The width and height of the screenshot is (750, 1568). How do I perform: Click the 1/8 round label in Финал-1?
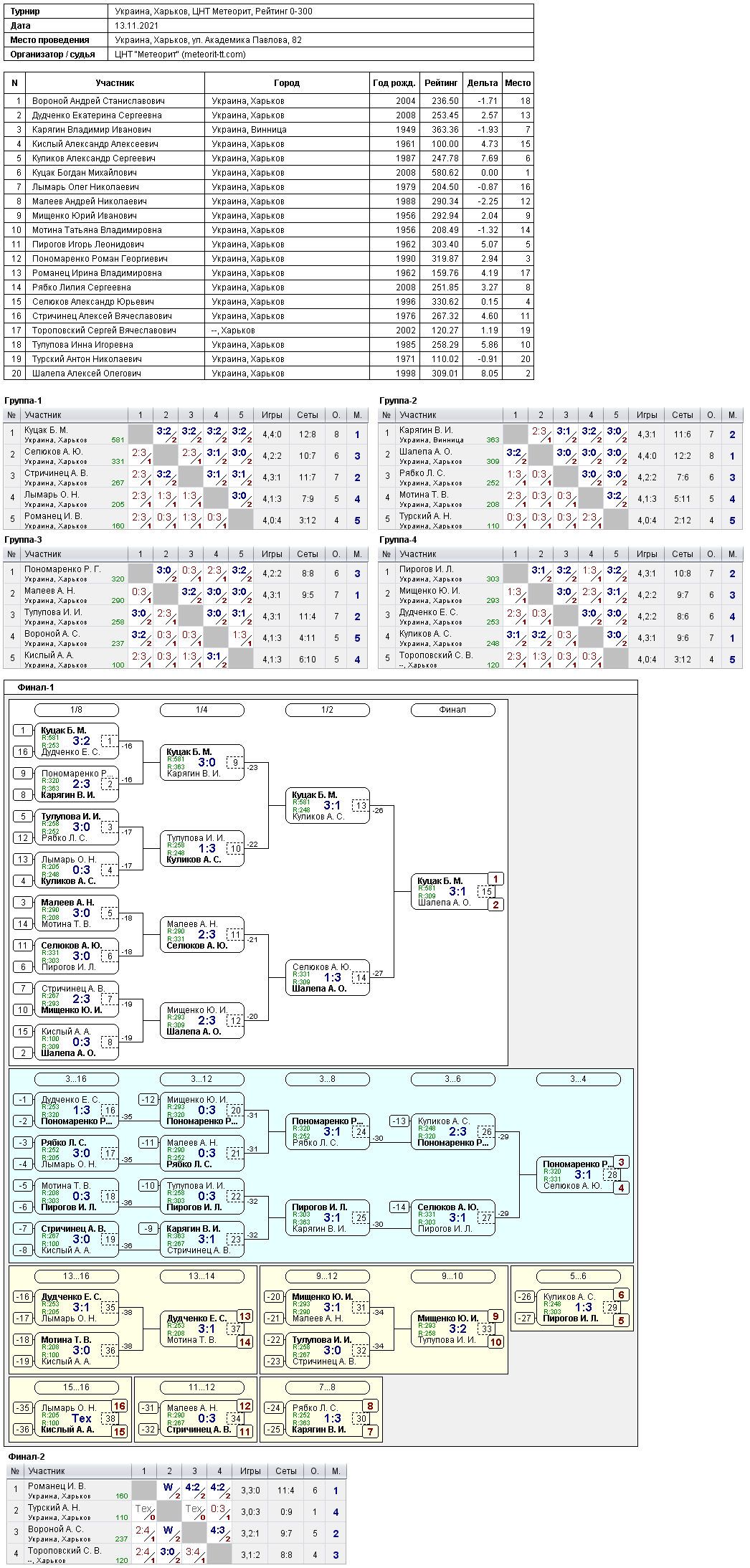[x=77, y=710]
